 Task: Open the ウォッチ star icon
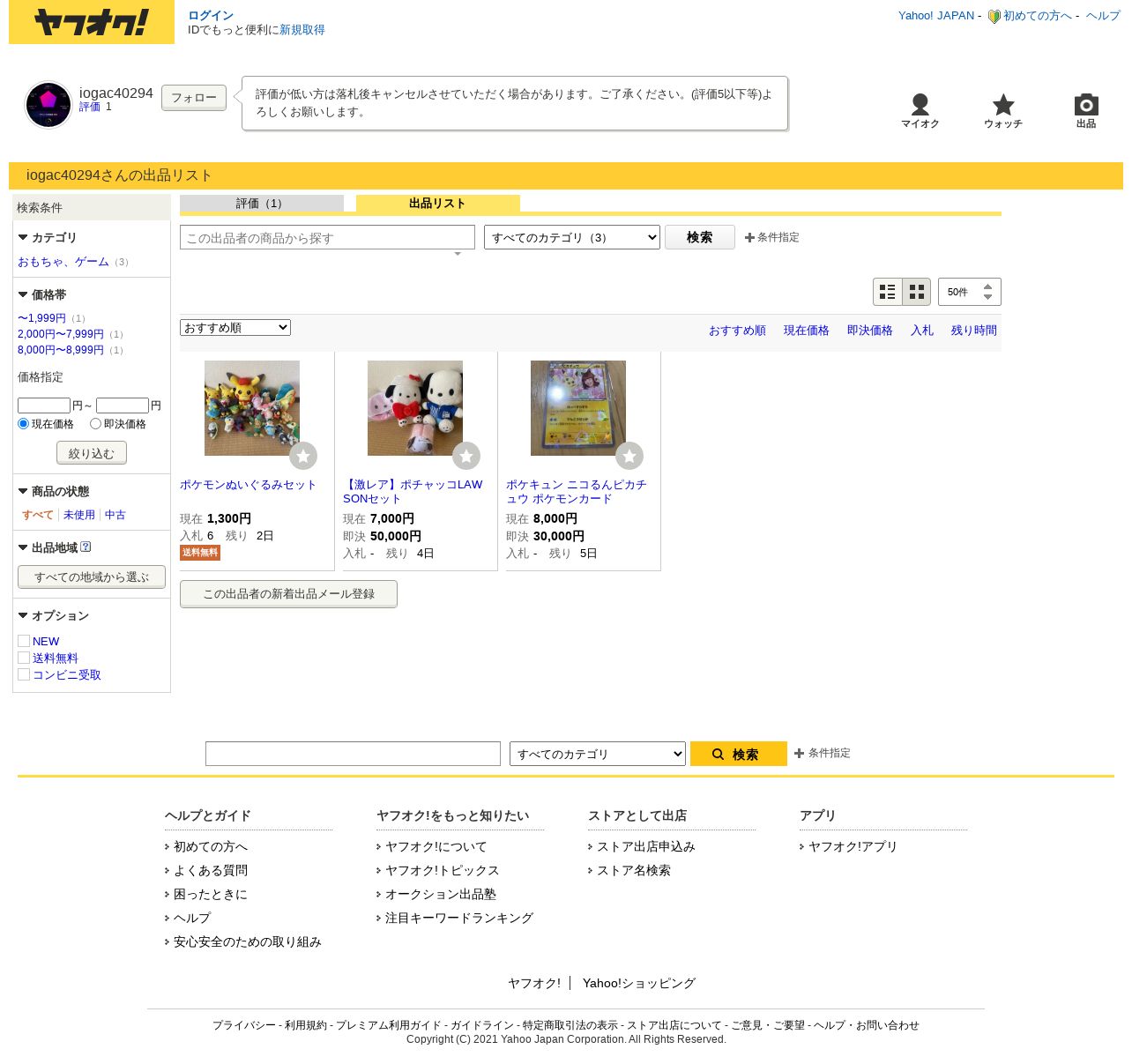click(x=1003, y=104)
